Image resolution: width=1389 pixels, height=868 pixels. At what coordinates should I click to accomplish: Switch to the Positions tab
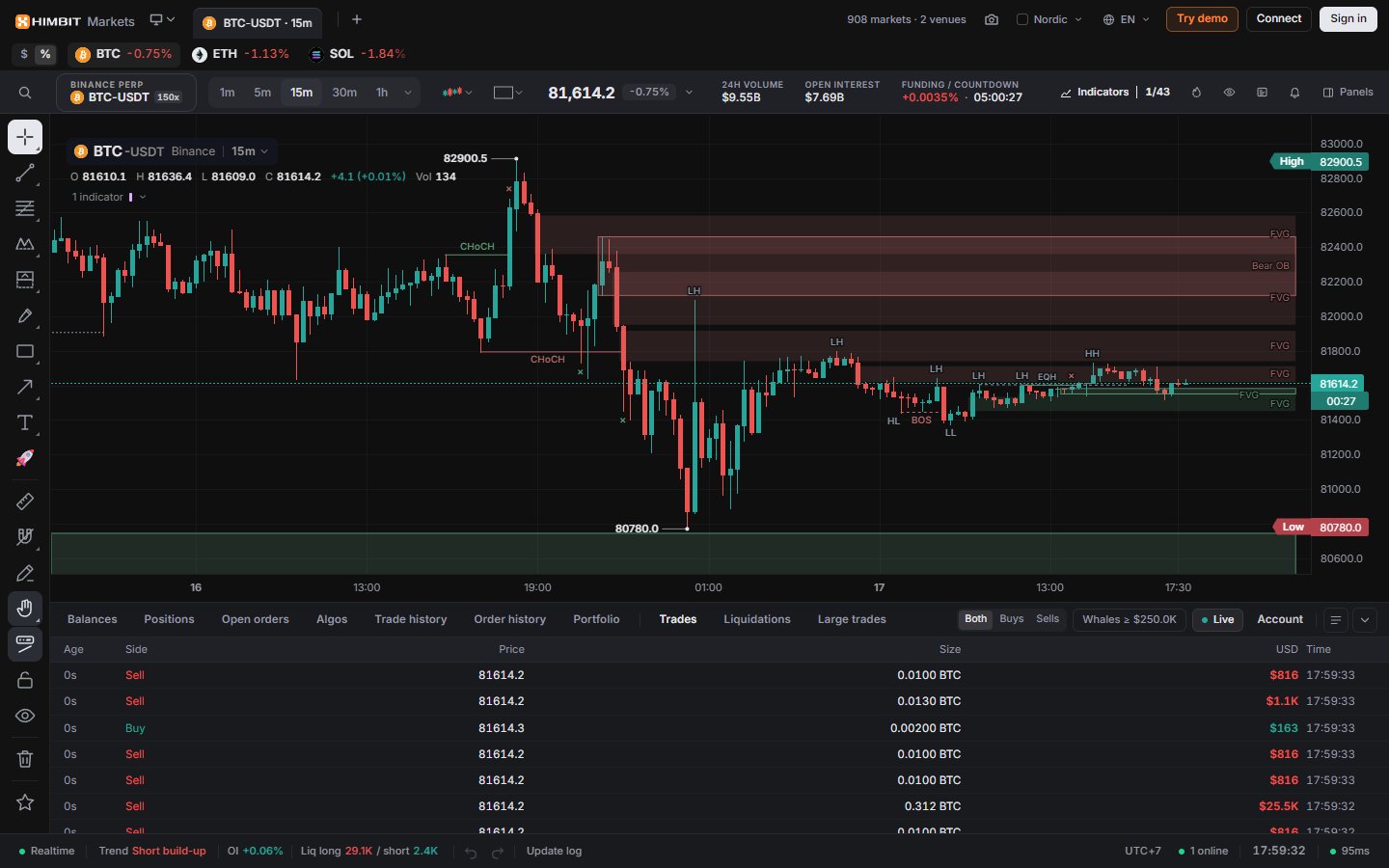coord(169,619)
